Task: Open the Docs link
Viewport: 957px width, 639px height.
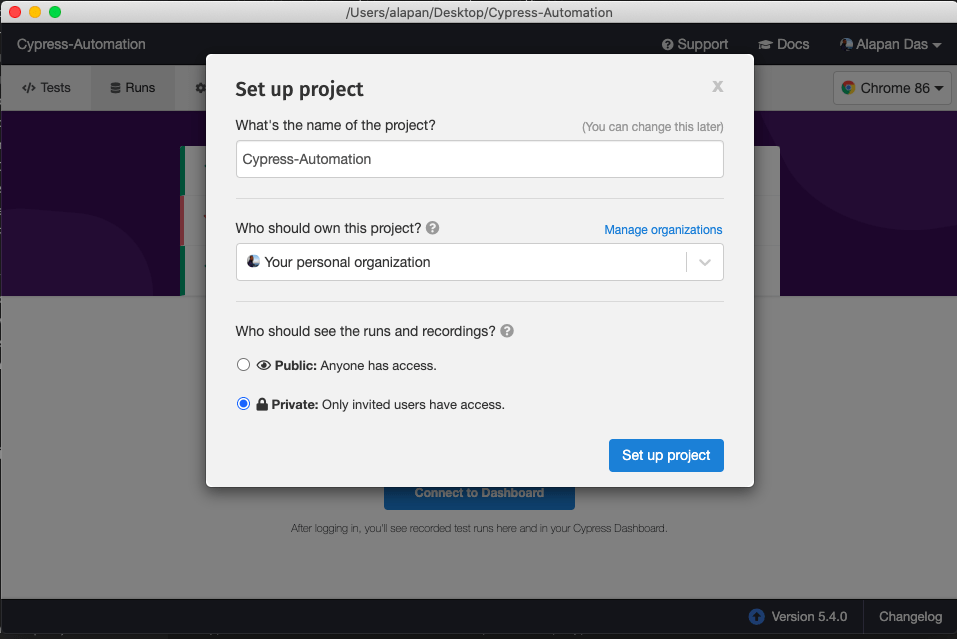Action: pos(784,45)
